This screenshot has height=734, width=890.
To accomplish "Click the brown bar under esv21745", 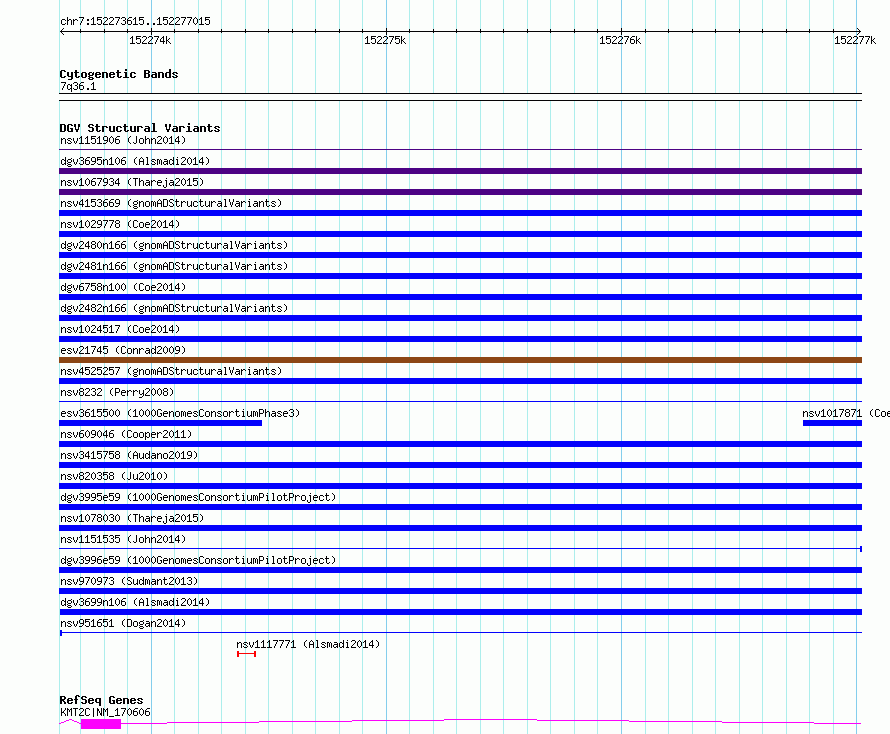I will click(460, 360).
